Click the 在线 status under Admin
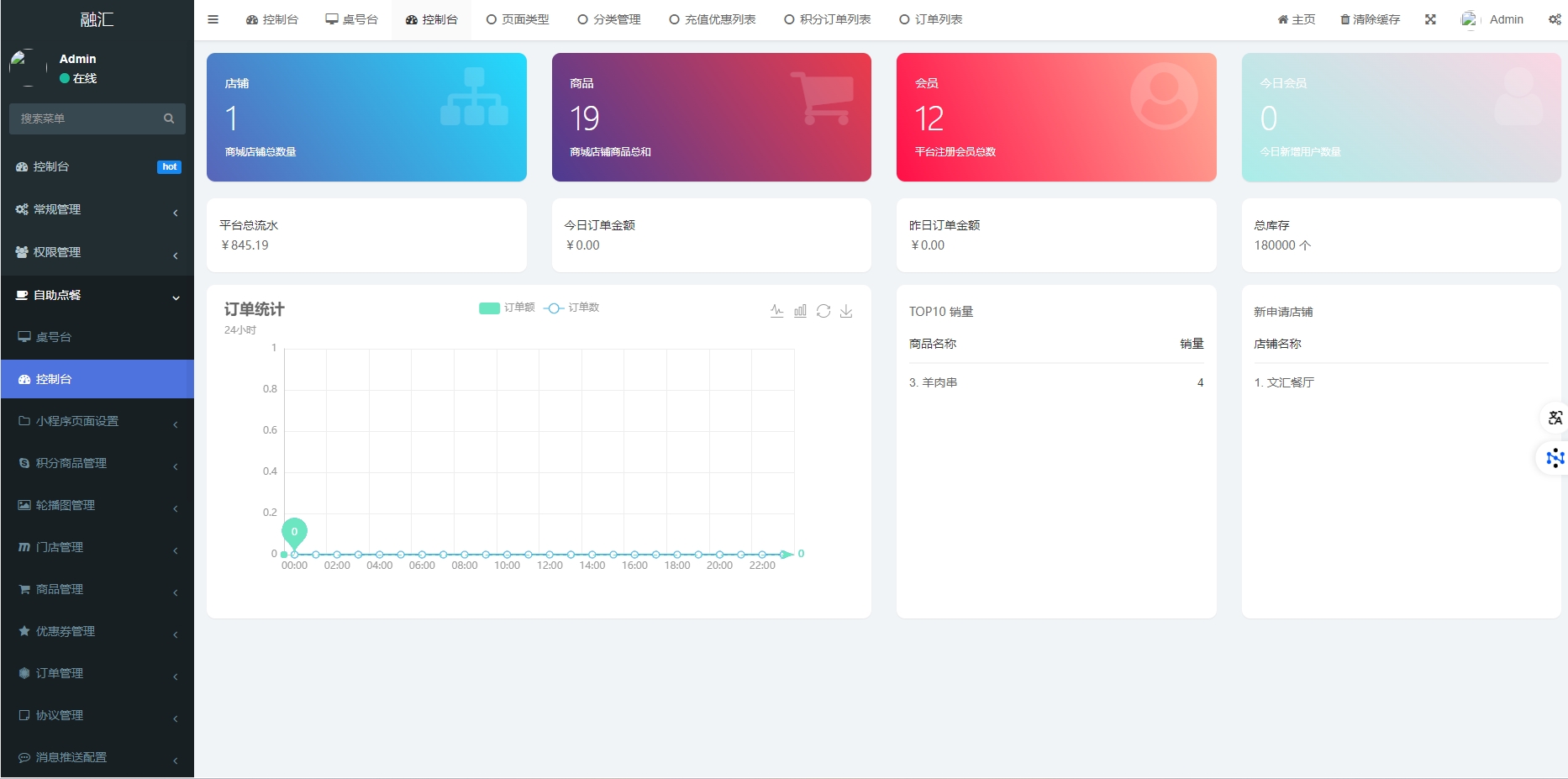Image resolution: width=1568 pixels, height=779 pixels. 78,78
